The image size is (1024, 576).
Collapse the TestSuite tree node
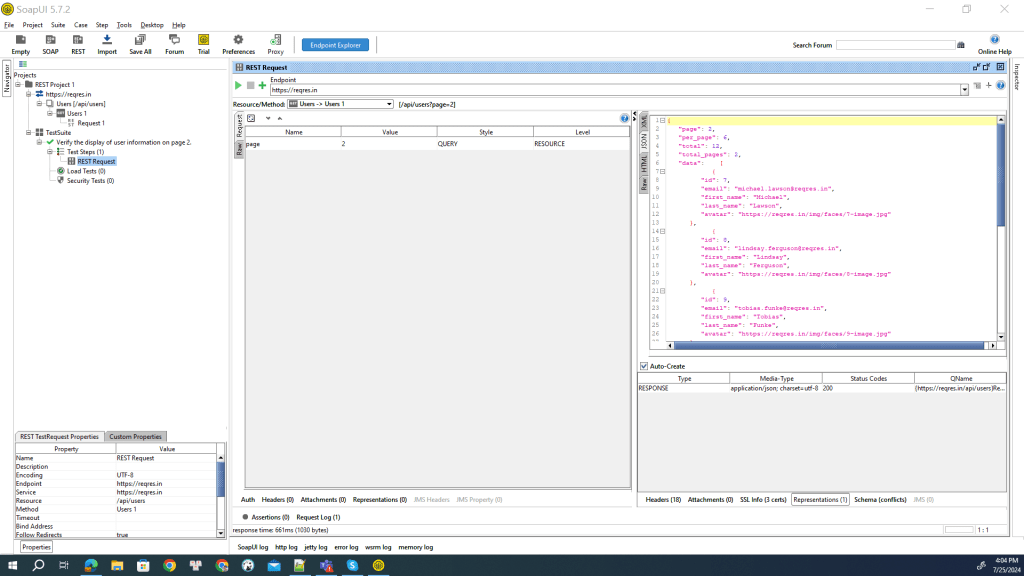coord(29,132)
